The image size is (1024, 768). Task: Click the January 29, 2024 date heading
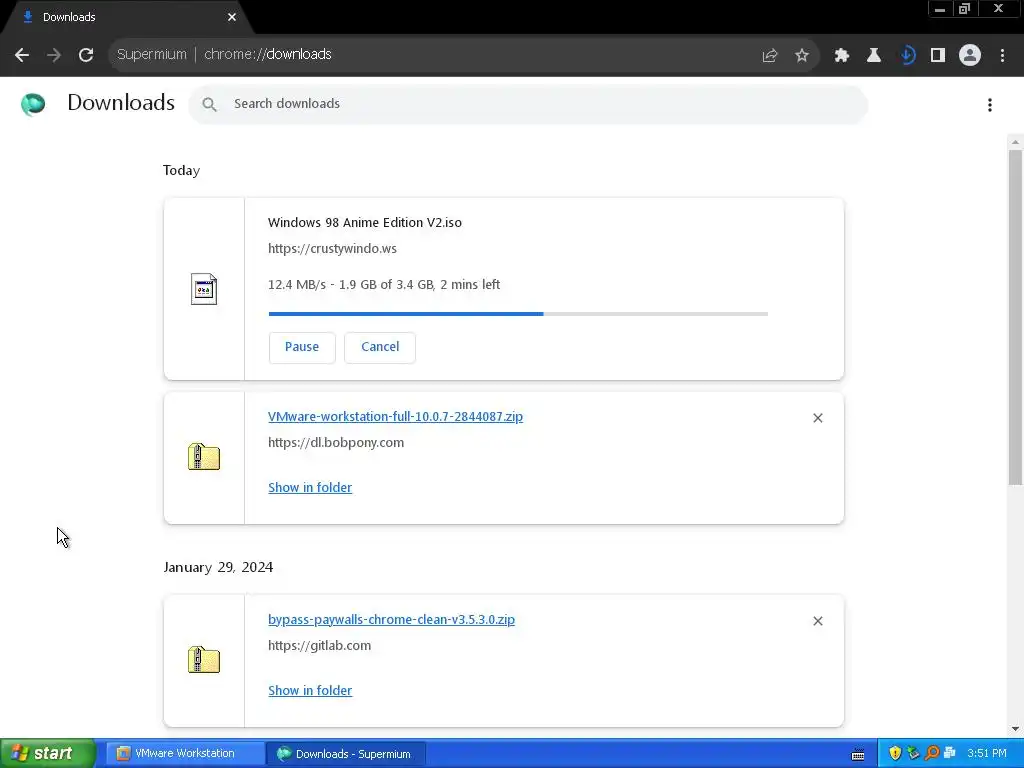point(218,567)
